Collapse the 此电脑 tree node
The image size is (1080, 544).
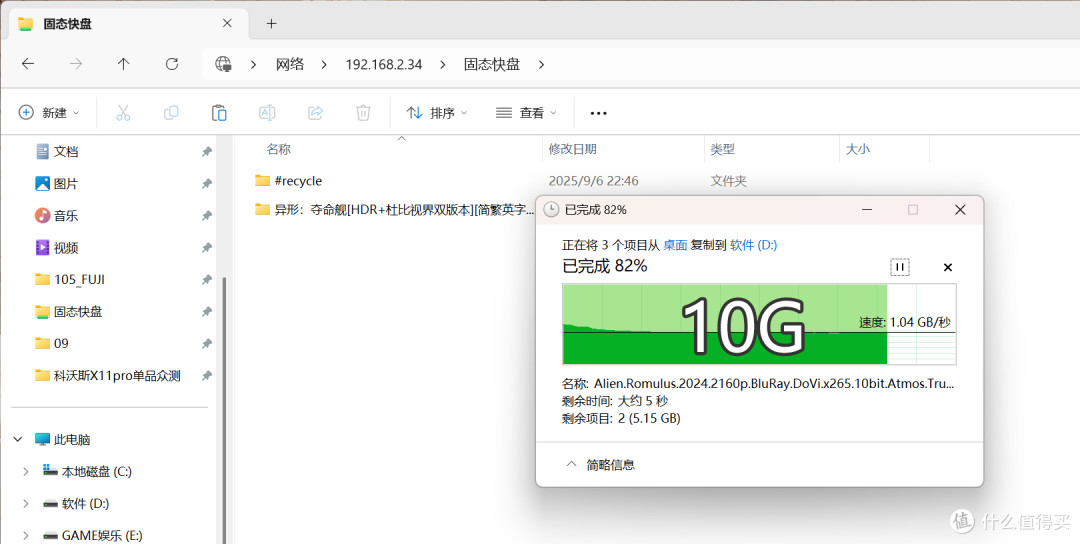pos(19,439)
